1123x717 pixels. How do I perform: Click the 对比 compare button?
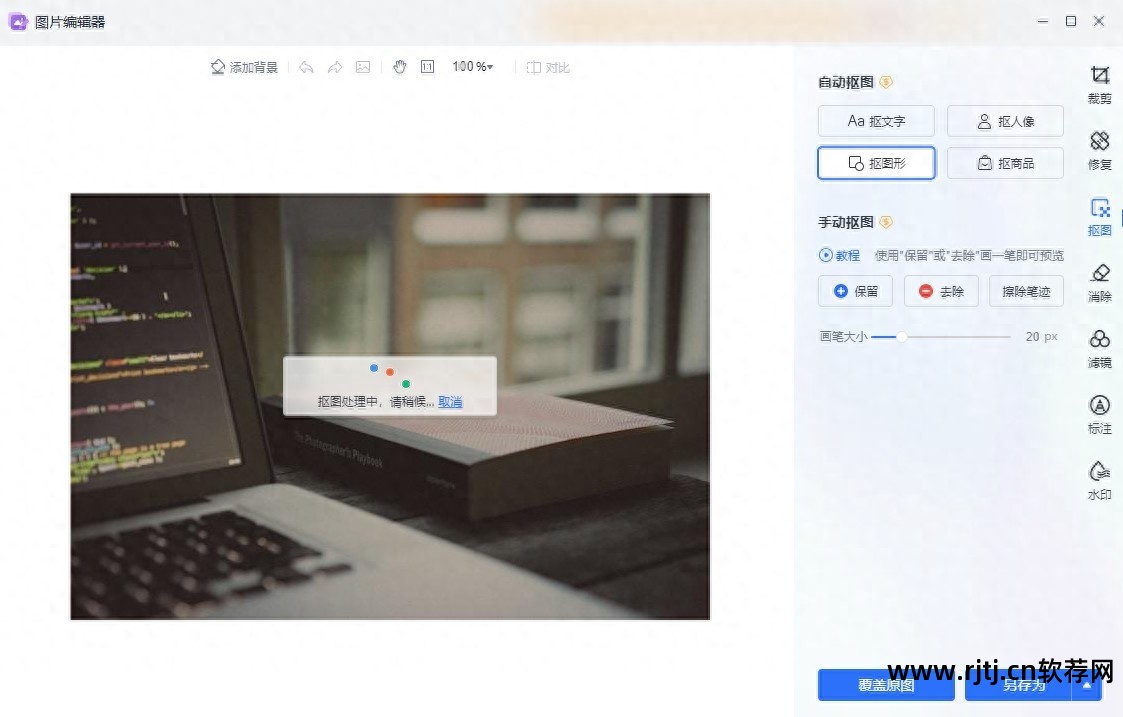[x=548, y=67]
